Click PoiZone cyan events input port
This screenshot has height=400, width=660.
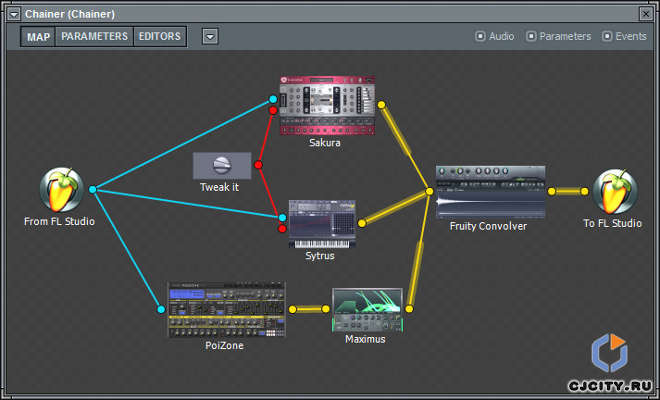pyautogui.click(x=161, y=309)
